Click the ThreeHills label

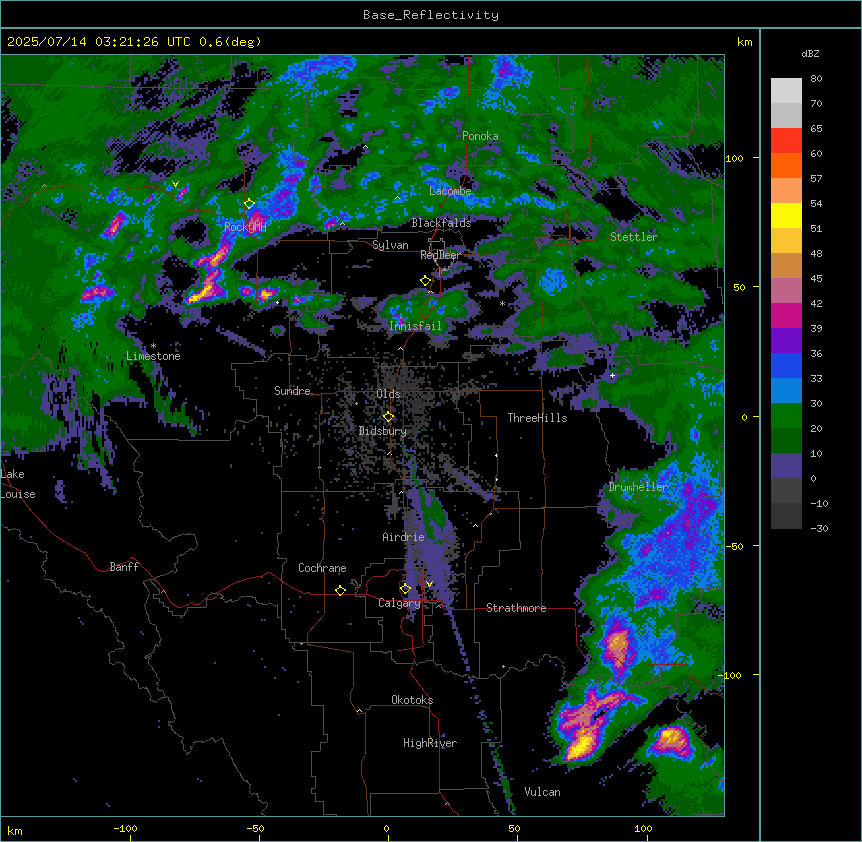(x=538, y=418)
